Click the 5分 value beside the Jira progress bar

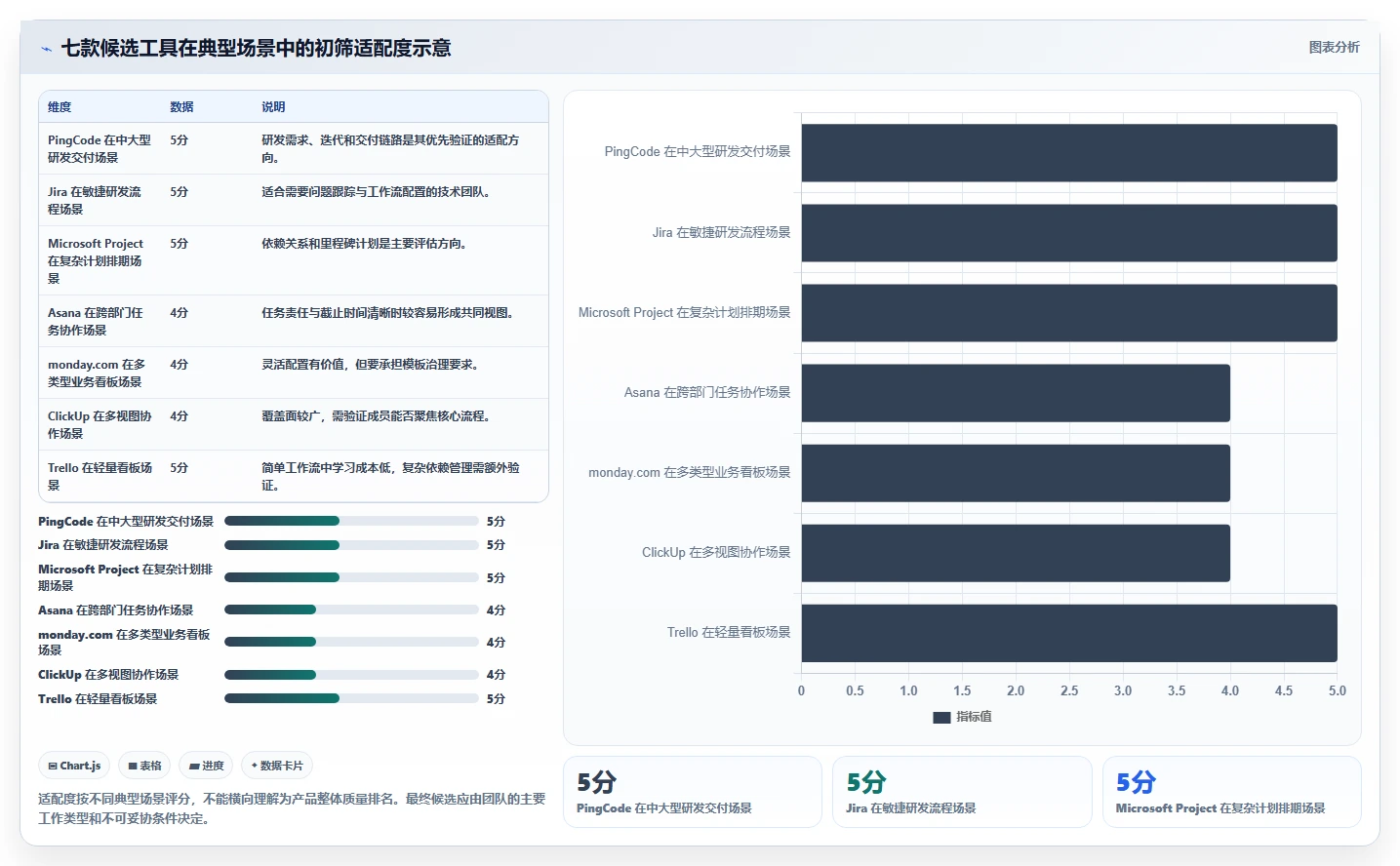coord(496,545)
